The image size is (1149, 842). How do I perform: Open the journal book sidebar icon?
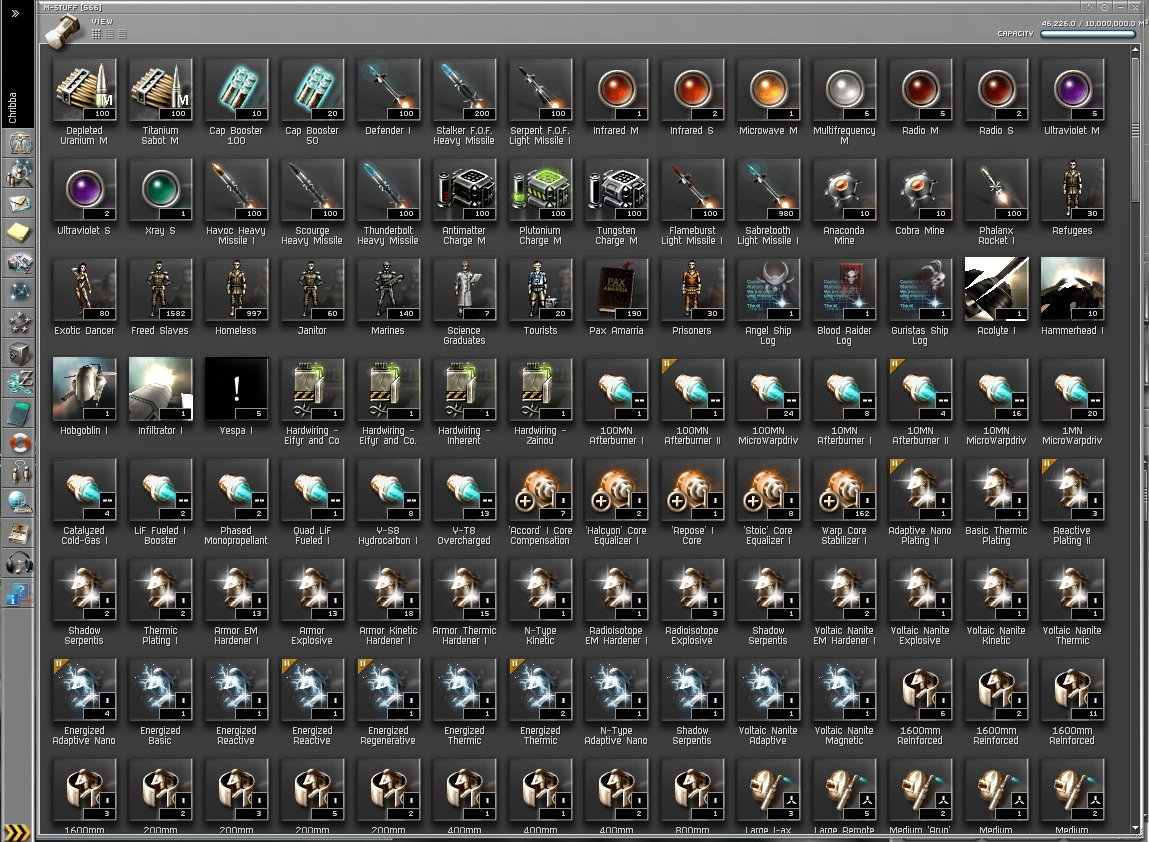pos(19,533)
